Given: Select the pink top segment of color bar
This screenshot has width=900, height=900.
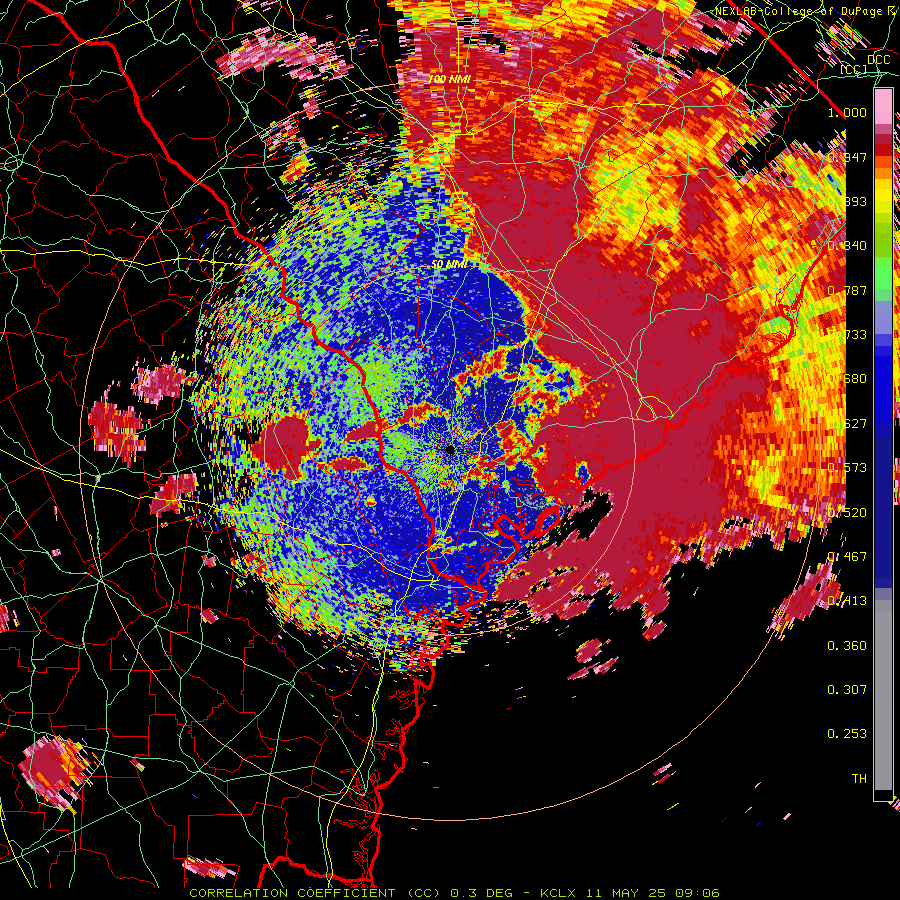Looking at the screenshot, I should (883, 107).
